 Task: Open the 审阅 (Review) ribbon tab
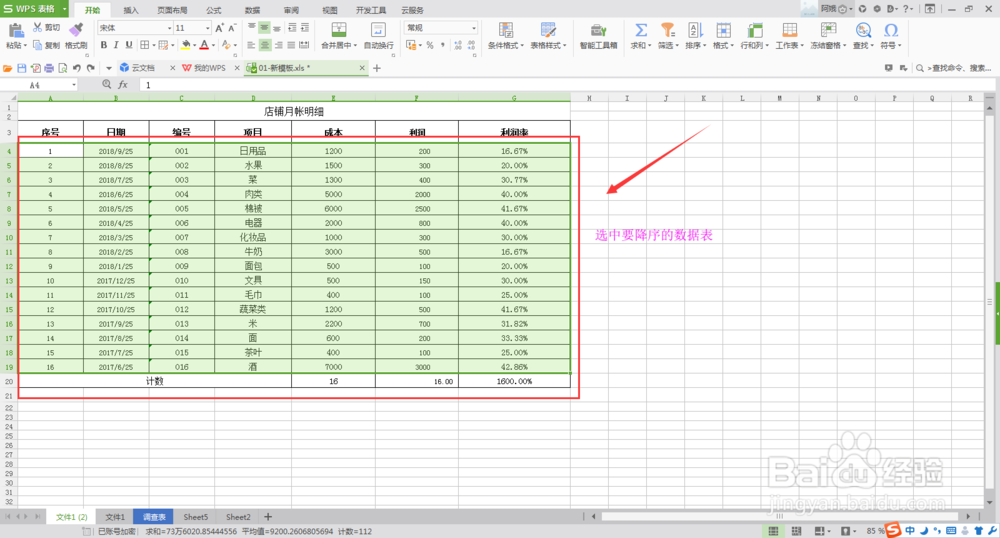[x=291, y=10]
